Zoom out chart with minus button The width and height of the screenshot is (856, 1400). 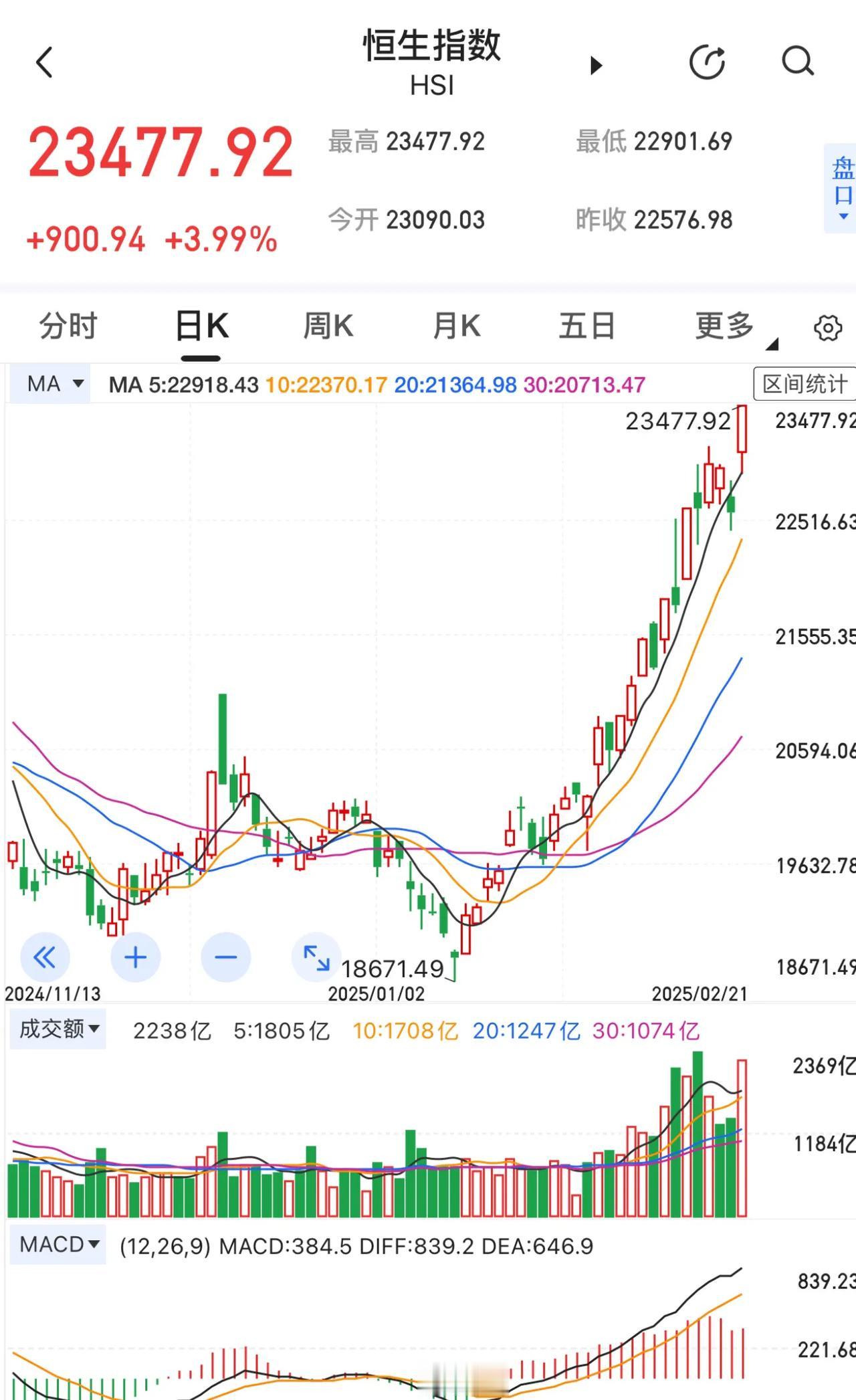pyautogui.click(x=225, y=958)
